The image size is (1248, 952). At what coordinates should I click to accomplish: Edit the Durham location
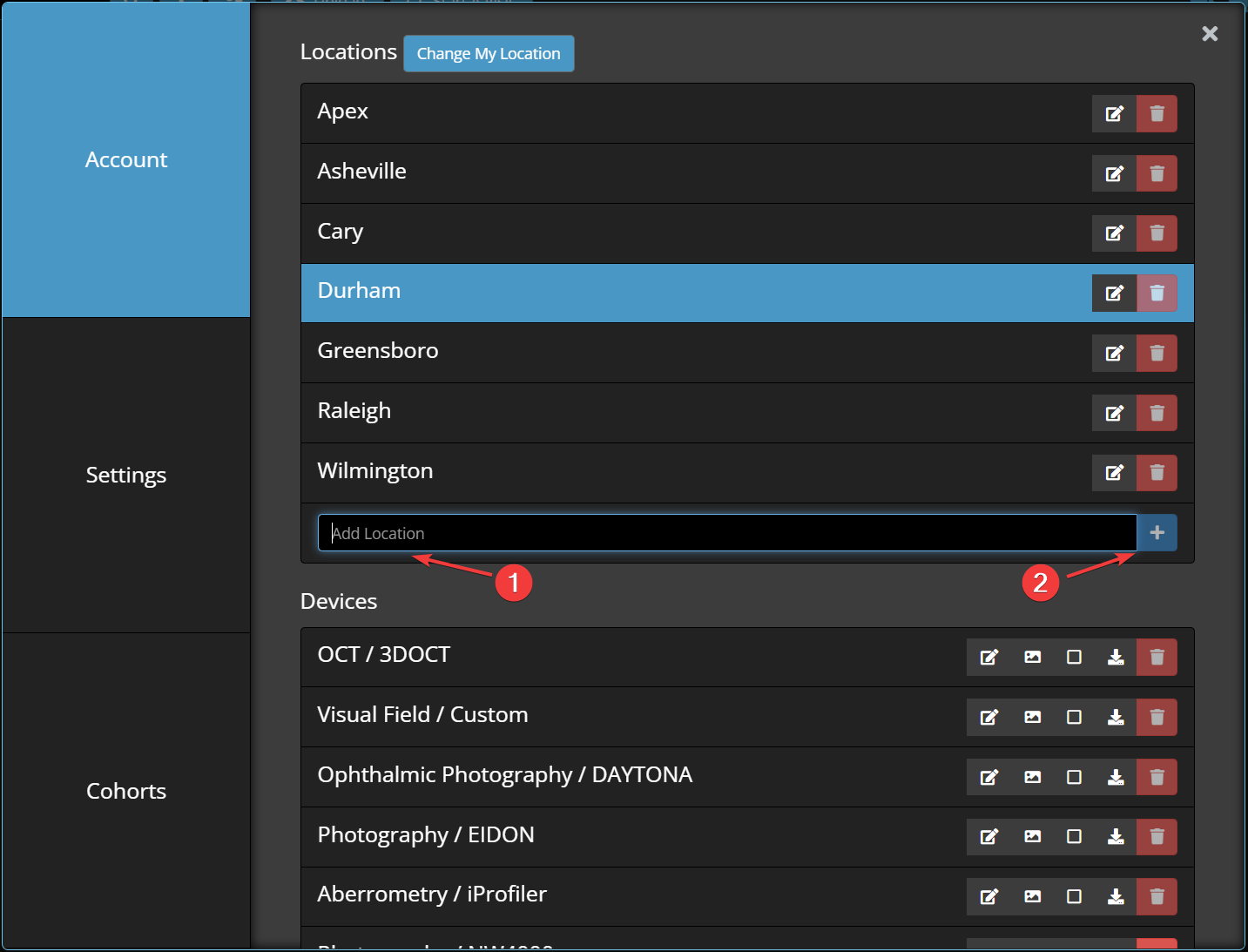pyautogui.click(x=1115, y=293)
